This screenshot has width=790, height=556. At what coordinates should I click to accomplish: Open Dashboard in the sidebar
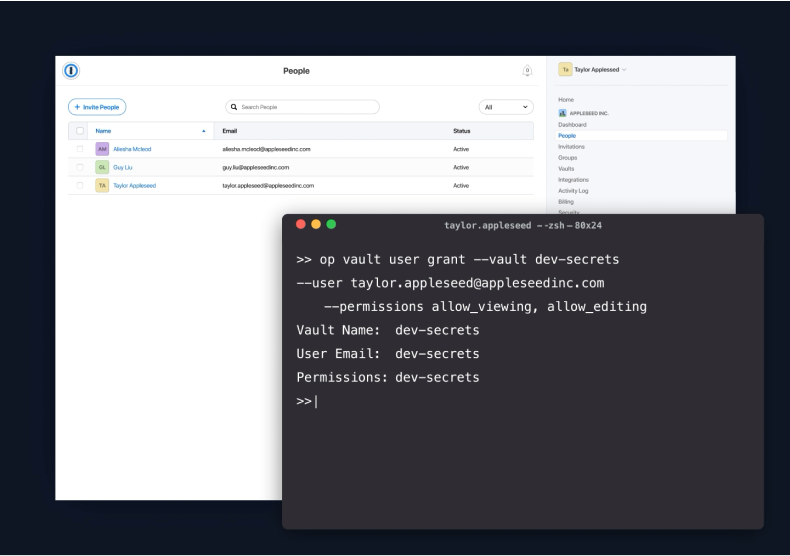coord(572,124)
